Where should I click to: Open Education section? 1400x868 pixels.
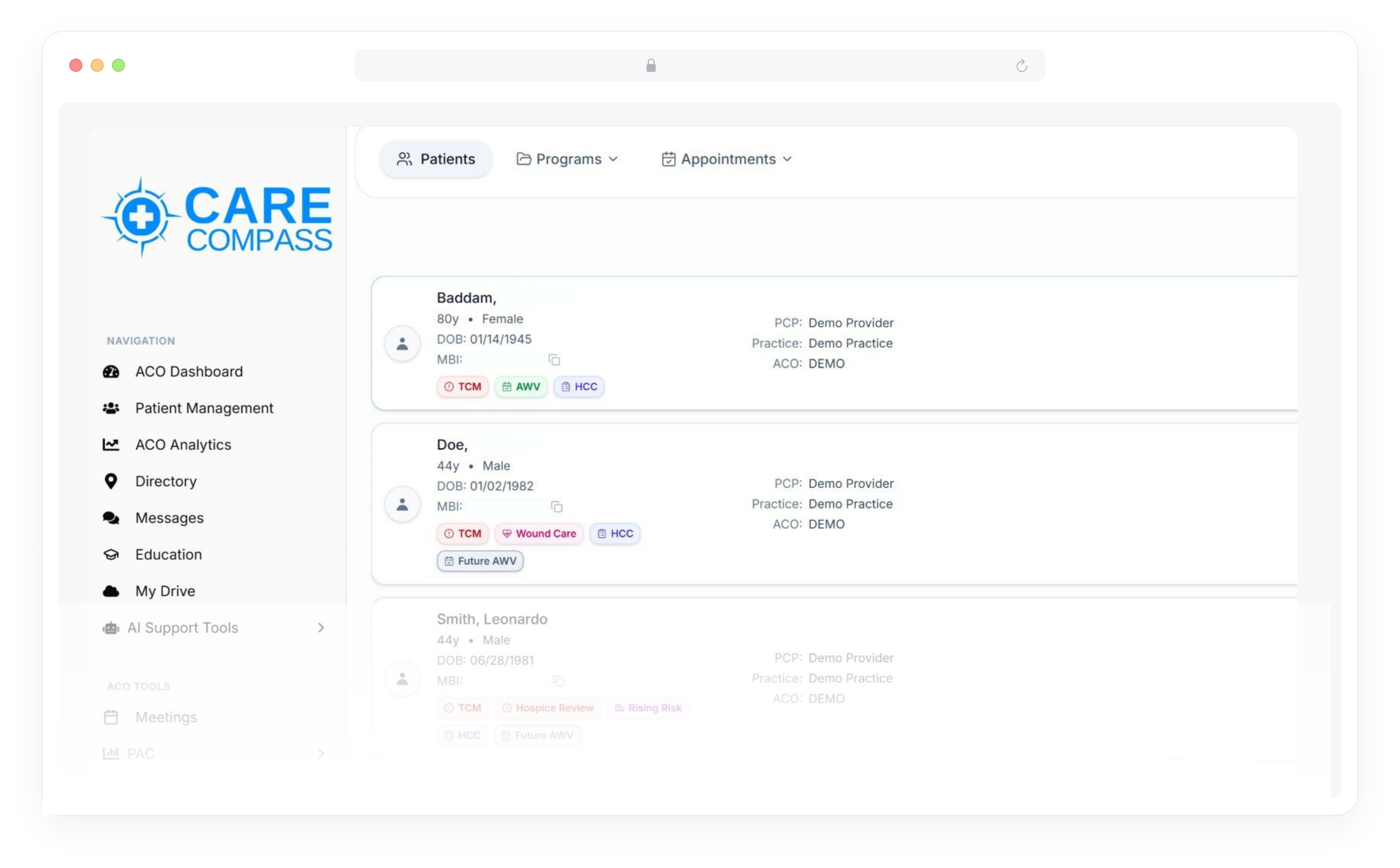169,555
